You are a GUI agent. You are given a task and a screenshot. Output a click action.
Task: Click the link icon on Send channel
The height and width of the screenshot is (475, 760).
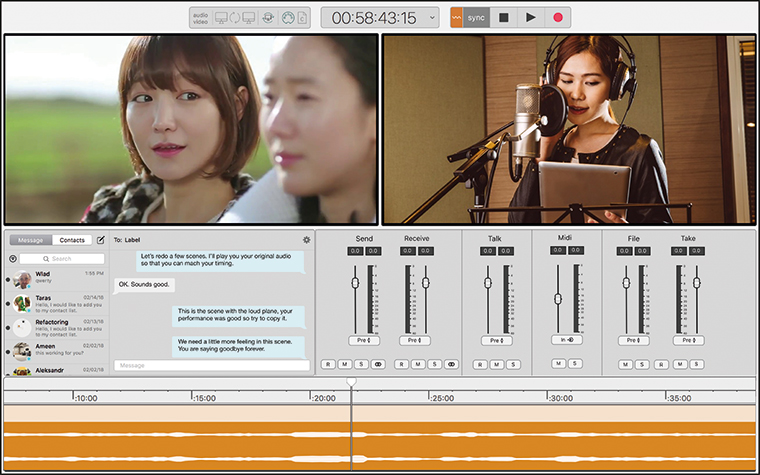(378, 364)
